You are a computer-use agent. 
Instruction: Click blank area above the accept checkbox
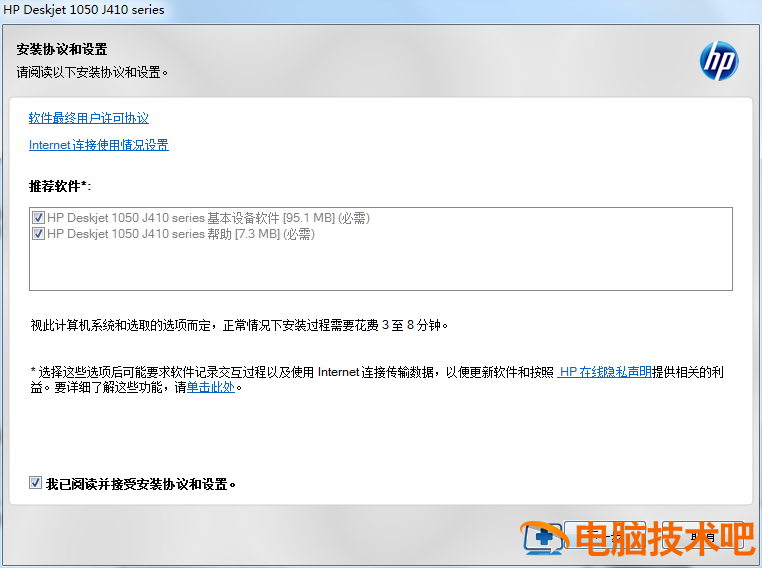pos(380,440)
